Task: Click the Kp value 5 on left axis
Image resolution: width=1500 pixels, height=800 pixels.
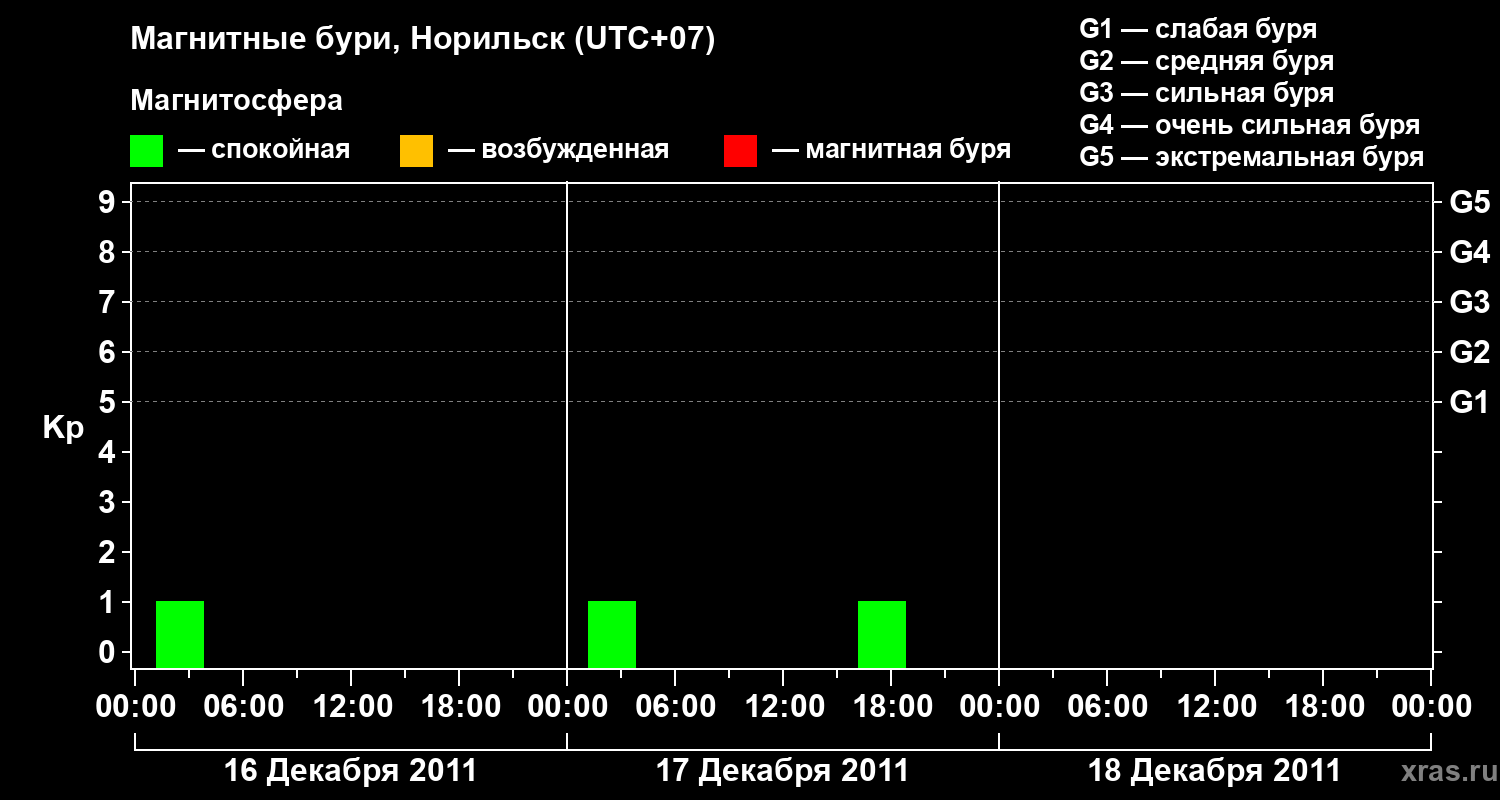Action: tap(109, 403)
